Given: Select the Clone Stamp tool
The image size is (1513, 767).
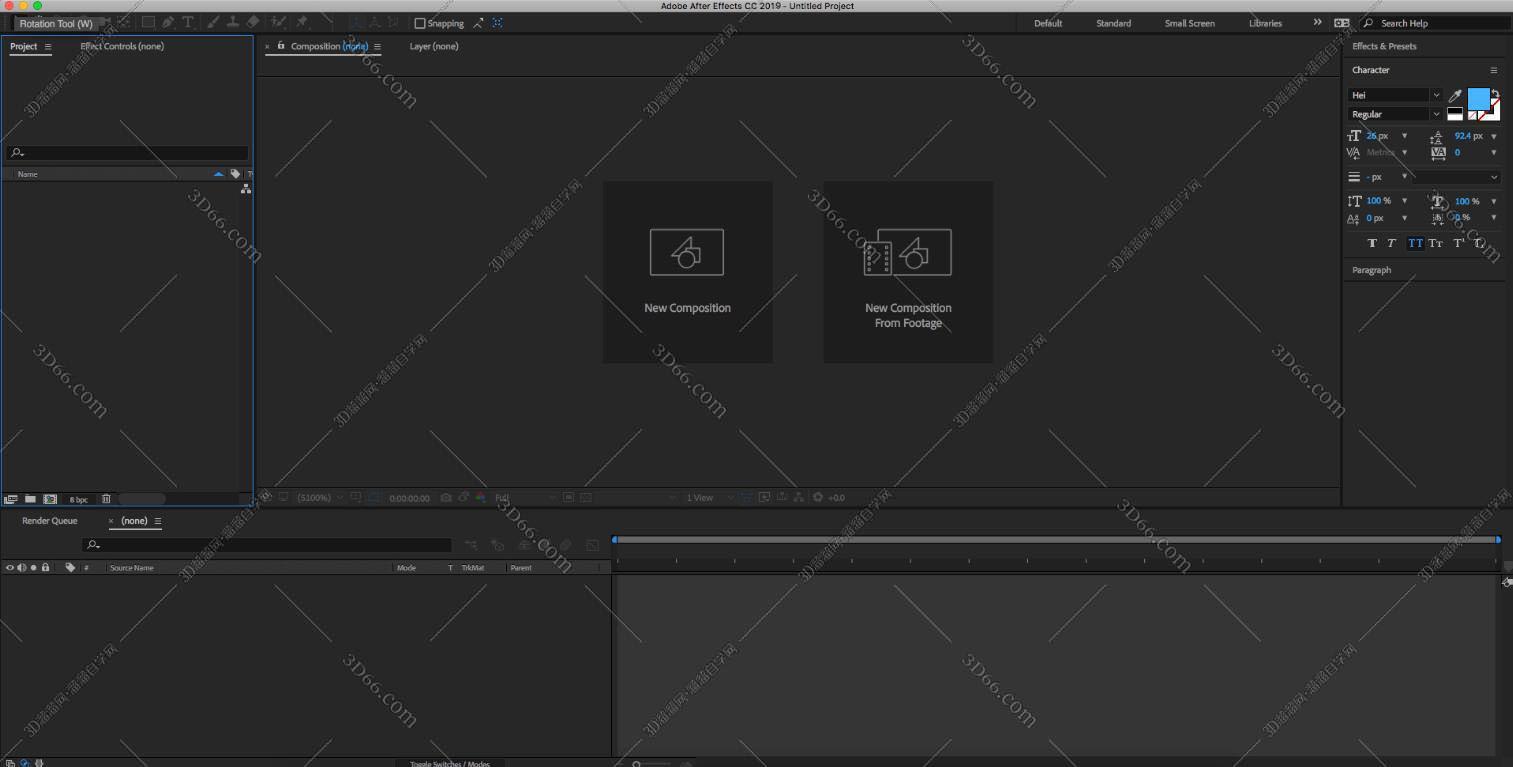Looking at the screenshot, I should pos(232,22).
